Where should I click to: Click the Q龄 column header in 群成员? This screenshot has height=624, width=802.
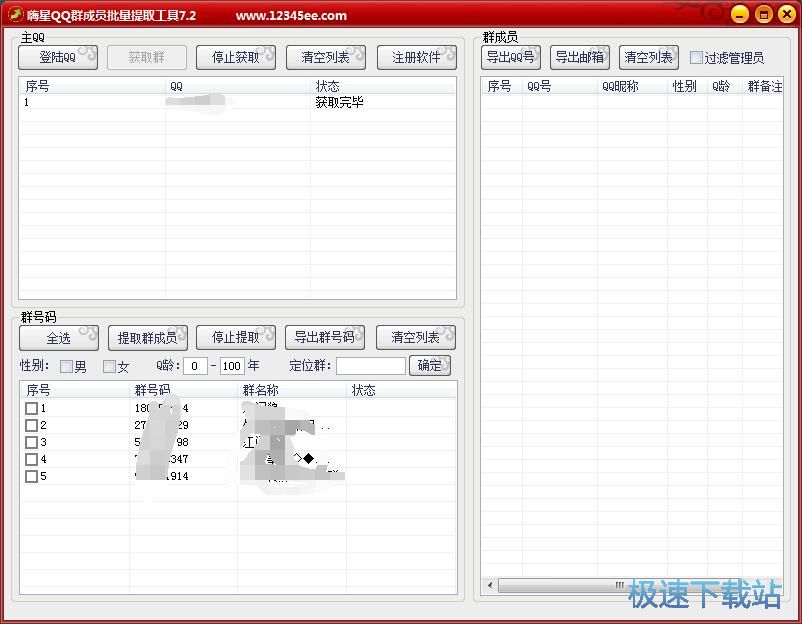click(x=725, y=86)
